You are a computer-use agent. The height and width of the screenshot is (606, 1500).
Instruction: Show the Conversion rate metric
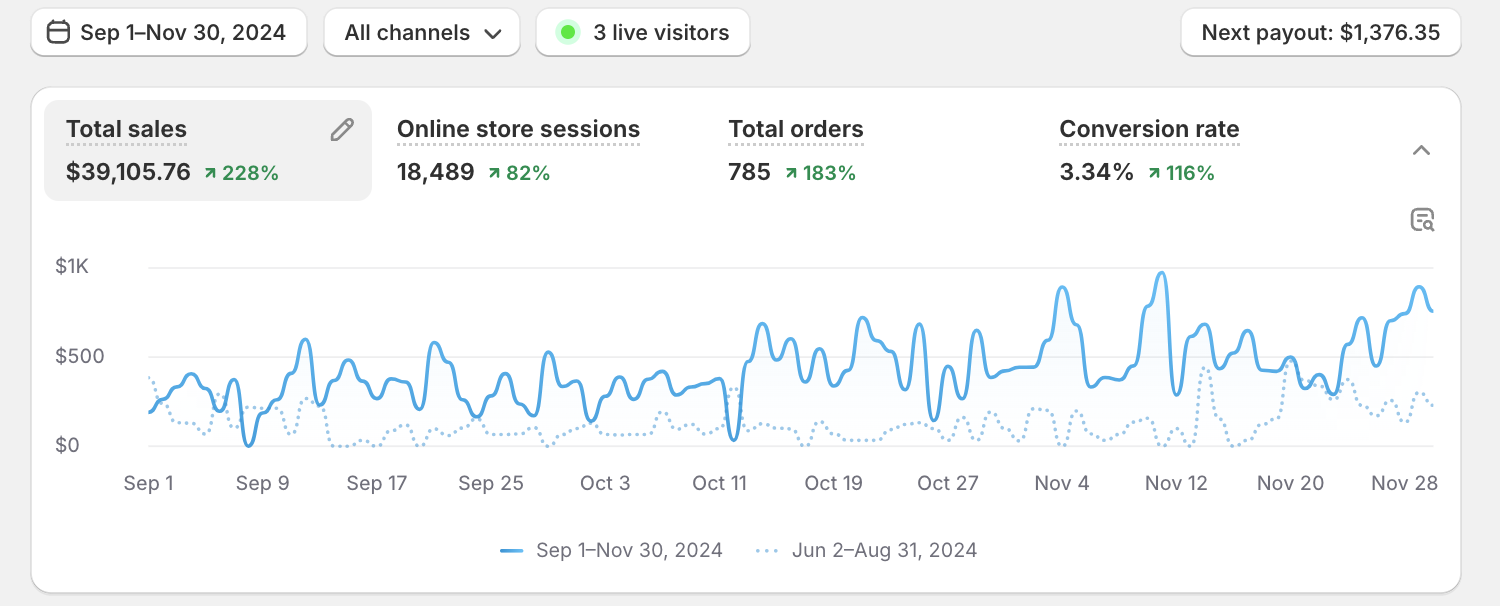(1148, 130)
